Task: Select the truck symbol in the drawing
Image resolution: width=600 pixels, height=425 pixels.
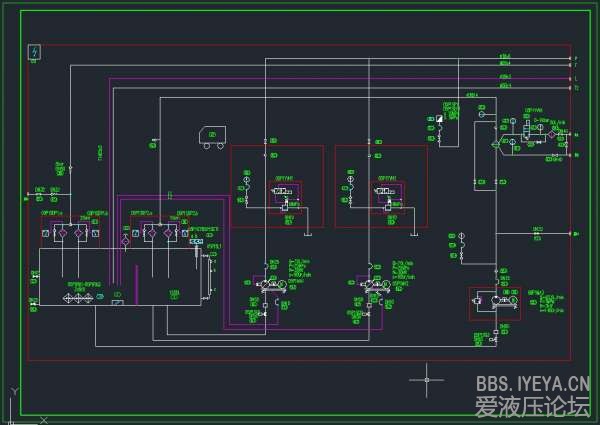Action: pos(211,138)
